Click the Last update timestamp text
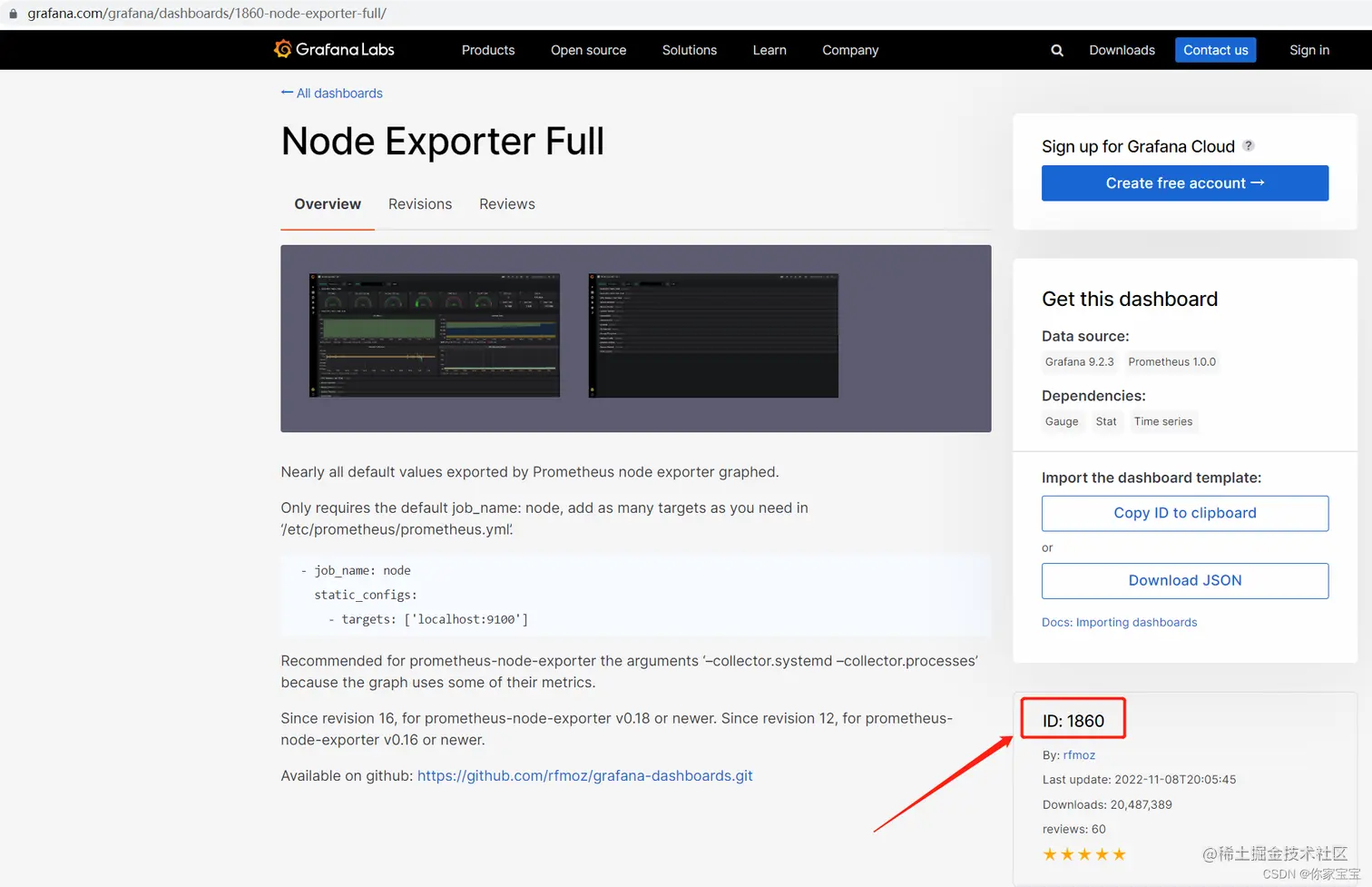The image size is (1372, 887). pyautogui.click(x=1139, y=780)
